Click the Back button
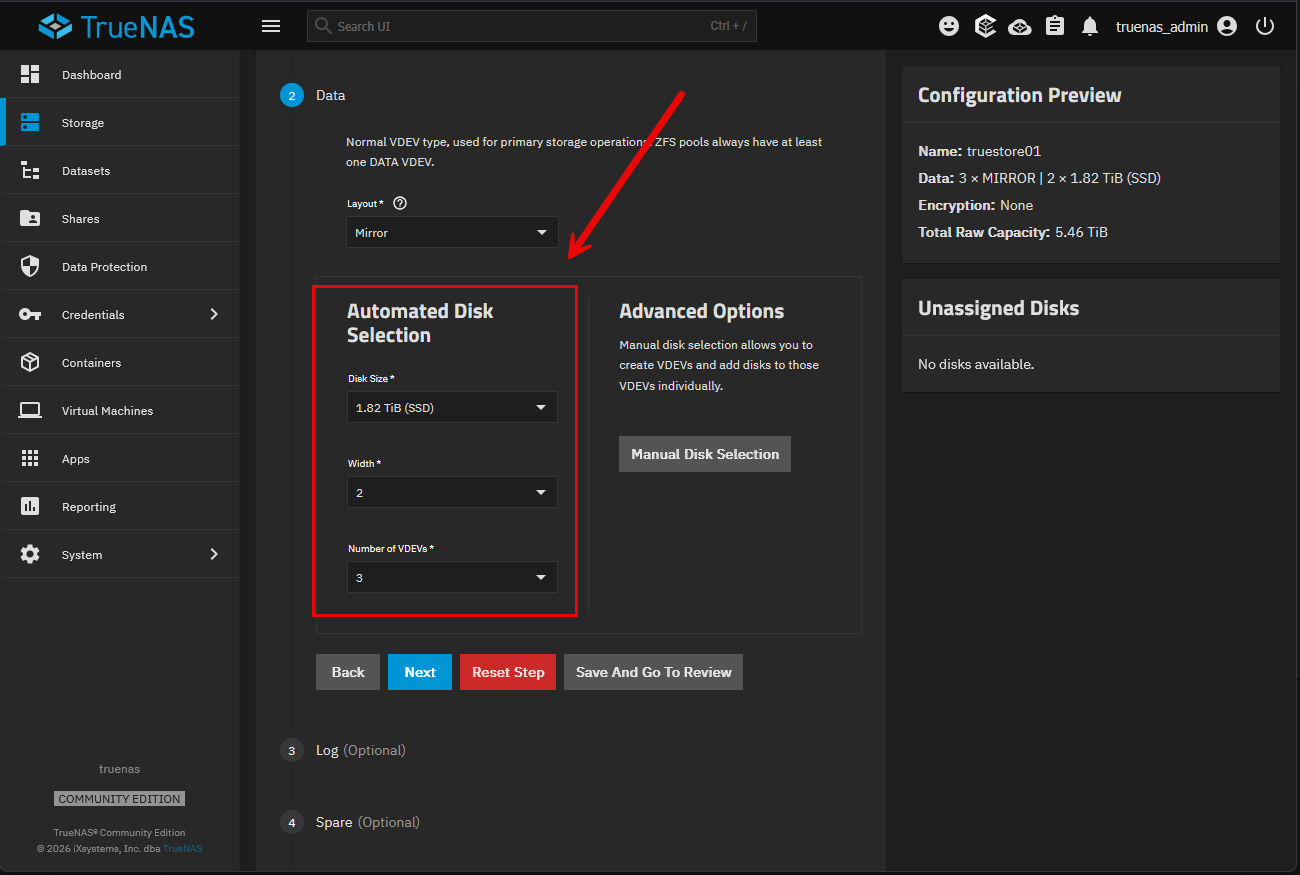Image resolution: width=1300 pixels, height=875 pixels. coord(348,672)
